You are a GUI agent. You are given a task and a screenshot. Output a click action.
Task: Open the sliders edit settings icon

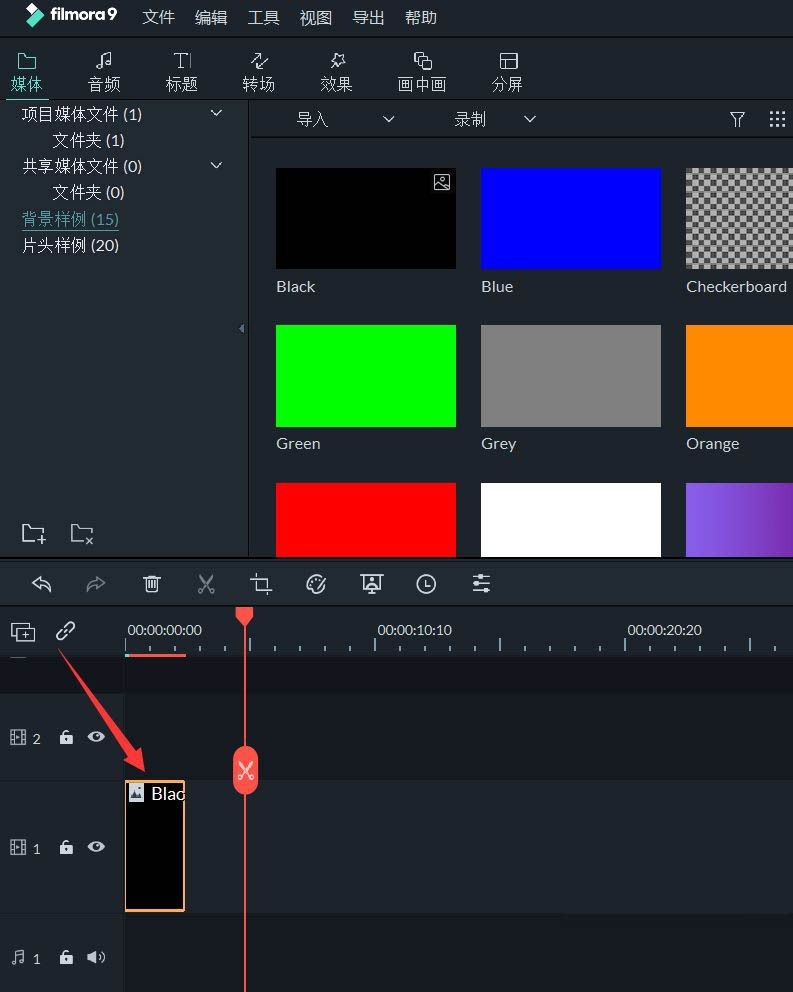[481, 584]
